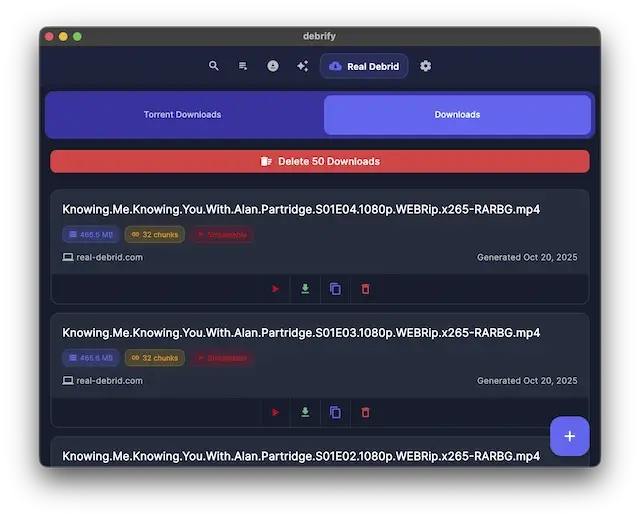The height and width of the screenshot is (519, 640).
Task: Select the S01E04 file name title
Action: click(x=301, y=209)
